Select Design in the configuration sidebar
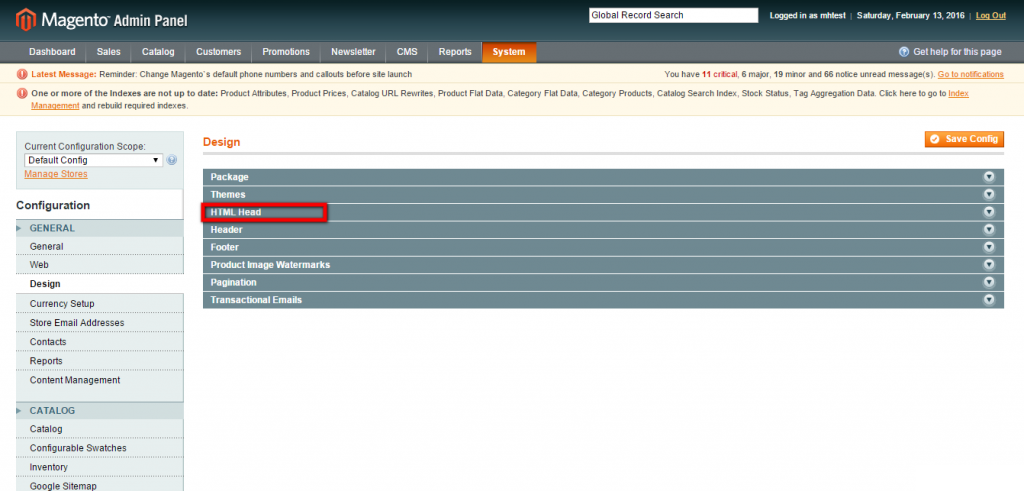 tap(100, 284)
